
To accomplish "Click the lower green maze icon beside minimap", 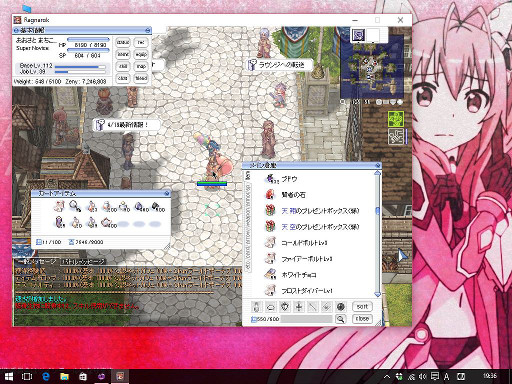I will coord(396,137).
